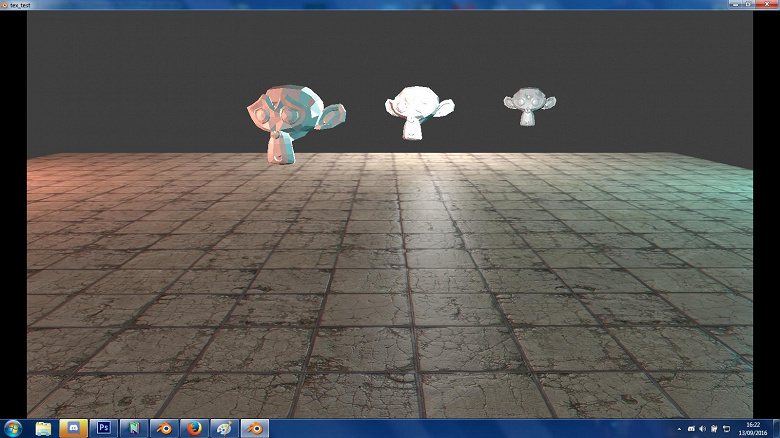Click the bright white middle monkey head
Image resolution: width=780 pixels, height=438 pixels.
[419, 112]
